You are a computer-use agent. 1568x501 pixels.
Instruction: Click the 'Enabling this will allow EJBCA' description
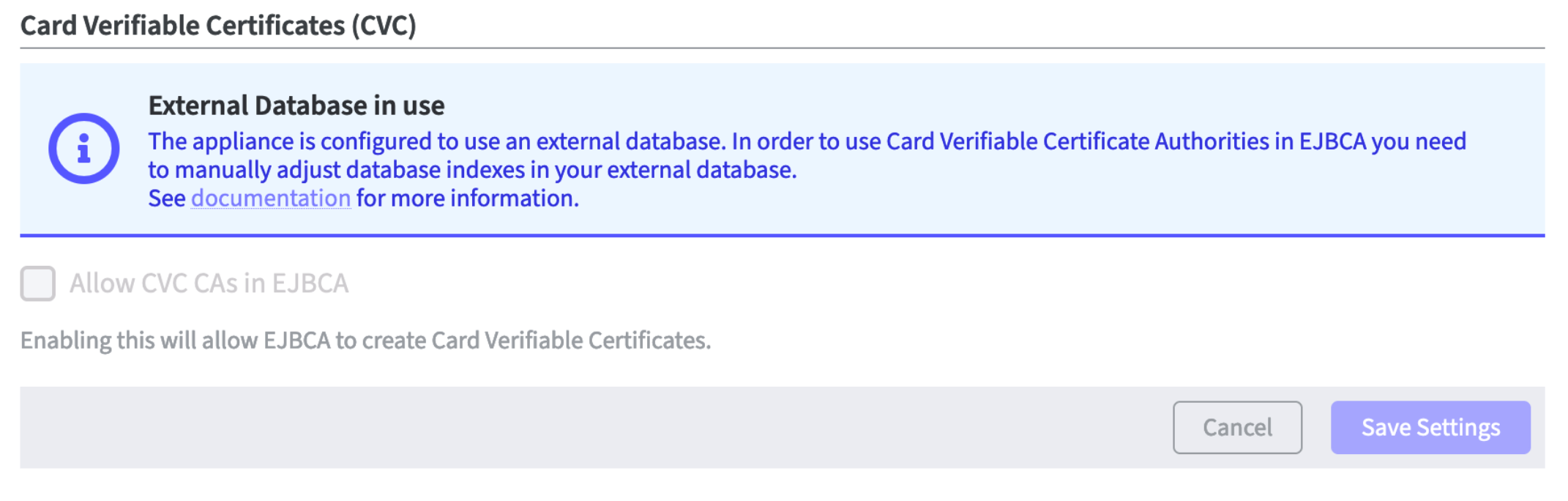pyautogui.click(x=365, y=341)
